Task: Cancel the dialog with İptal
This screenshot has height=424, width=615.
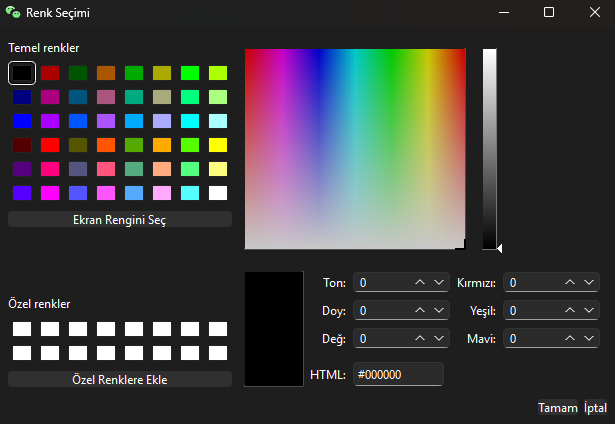Action: (x=595, y=408)
